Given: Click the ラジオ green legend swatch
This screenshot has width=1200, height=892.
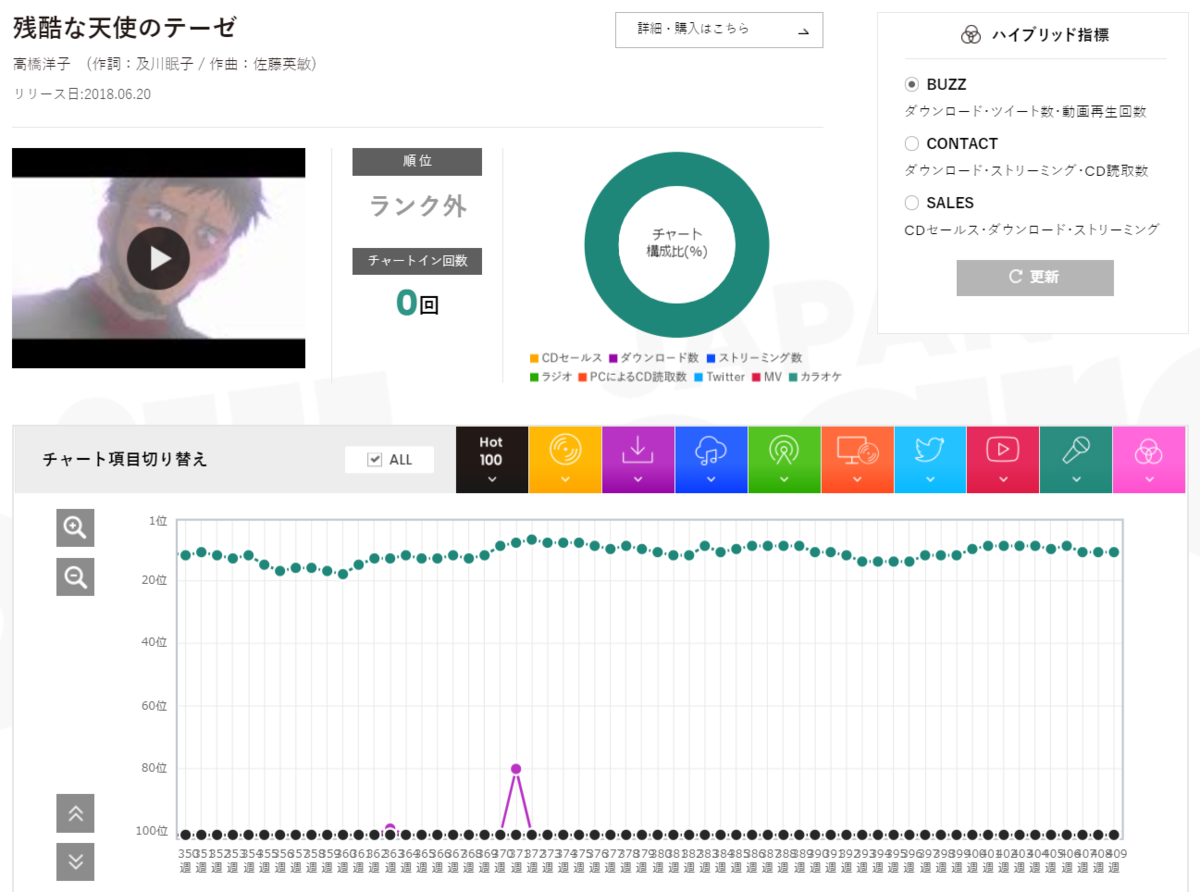Looking at the screenshot, I should 535,377.
